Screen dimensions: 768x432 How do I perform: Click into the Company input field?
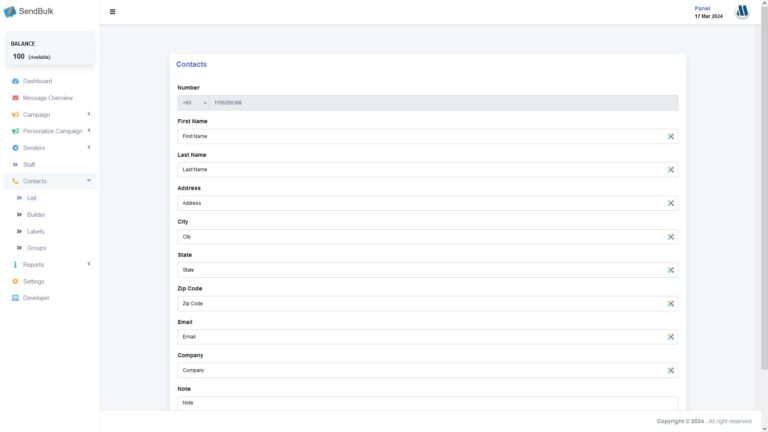420,370
